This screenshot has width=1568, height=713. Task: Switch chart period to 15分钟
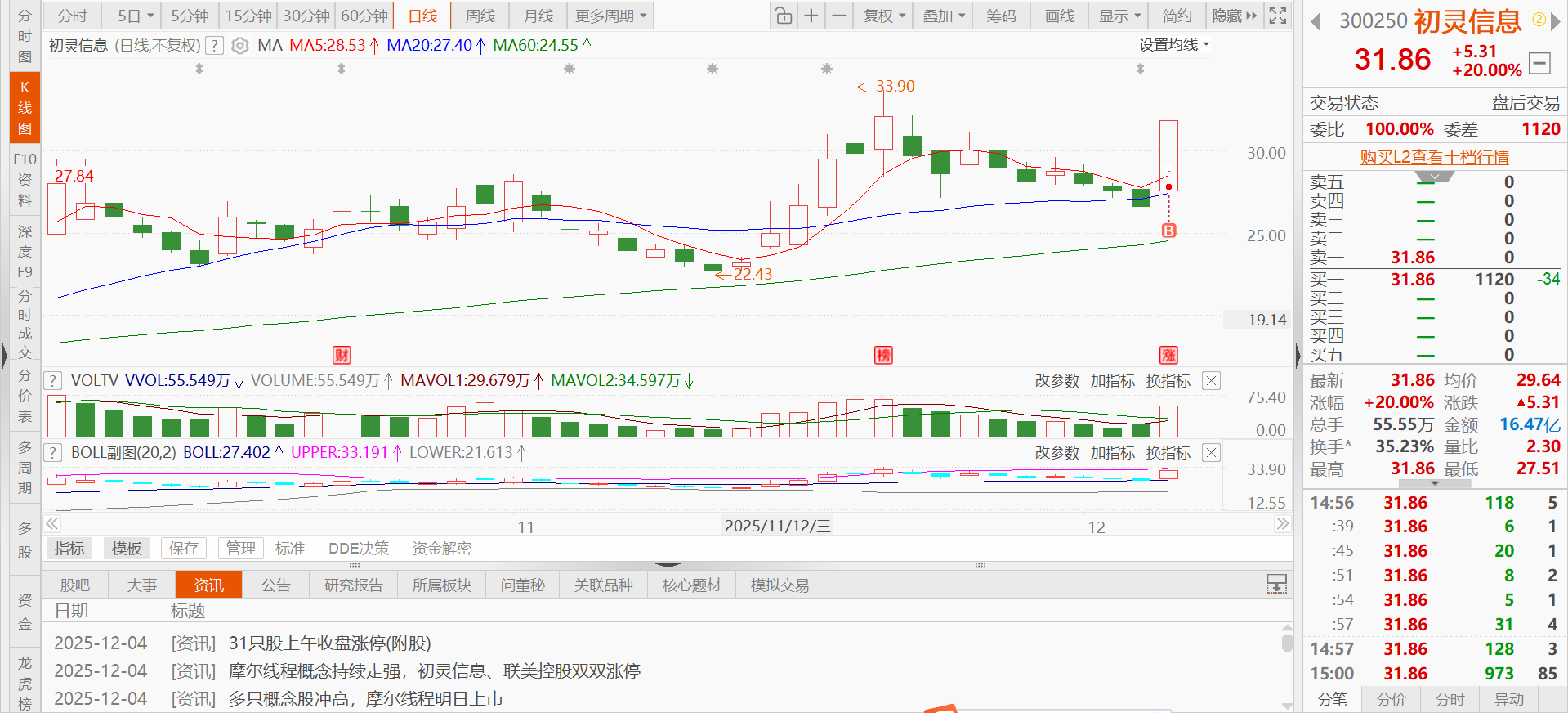pos(248,16)
